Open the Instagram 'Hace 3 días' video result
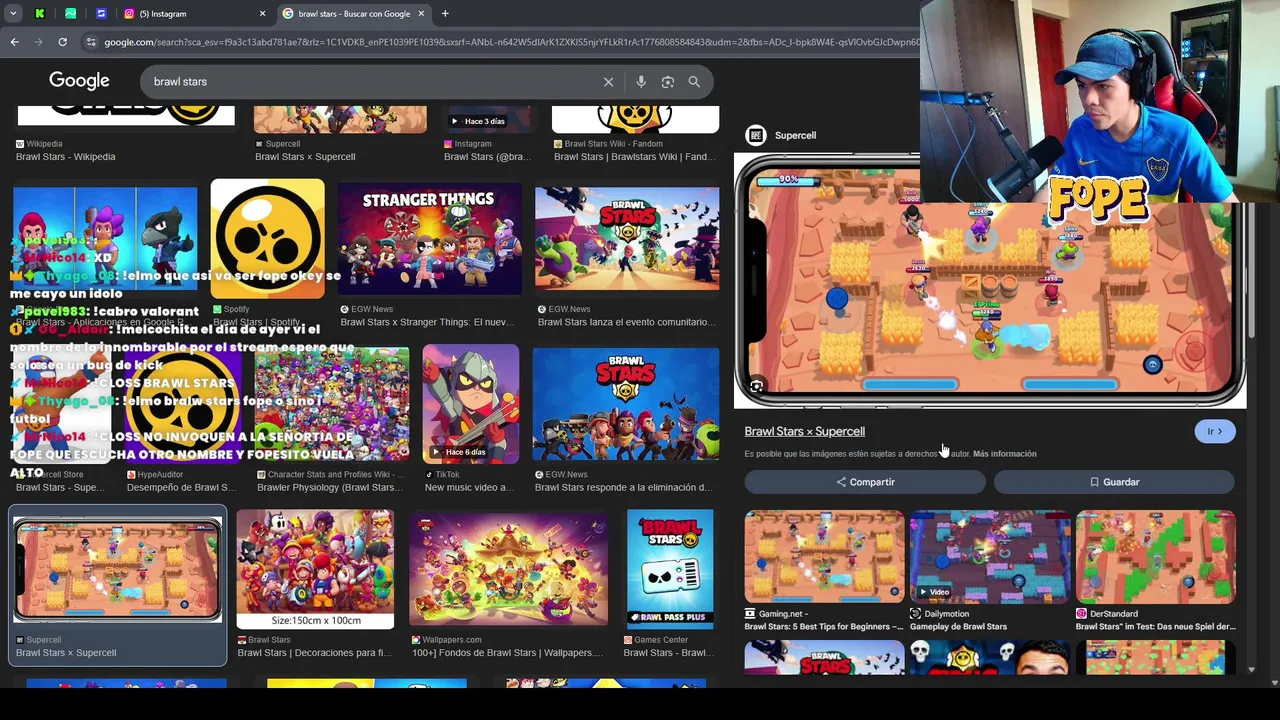Image resolution: width=1280 pixels, height=720 pixels. (x=490, y=119)
